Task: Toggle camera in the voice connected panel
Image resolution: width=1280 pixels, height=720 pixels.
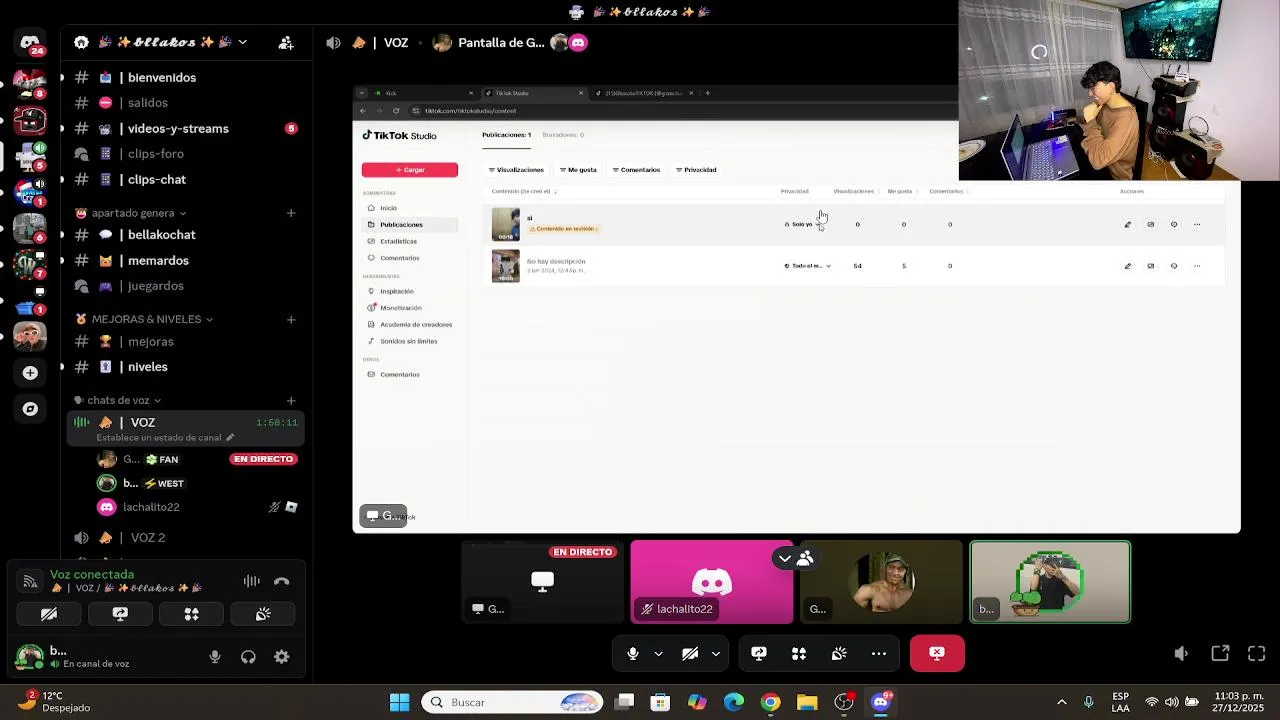Action: pos(48,614)
